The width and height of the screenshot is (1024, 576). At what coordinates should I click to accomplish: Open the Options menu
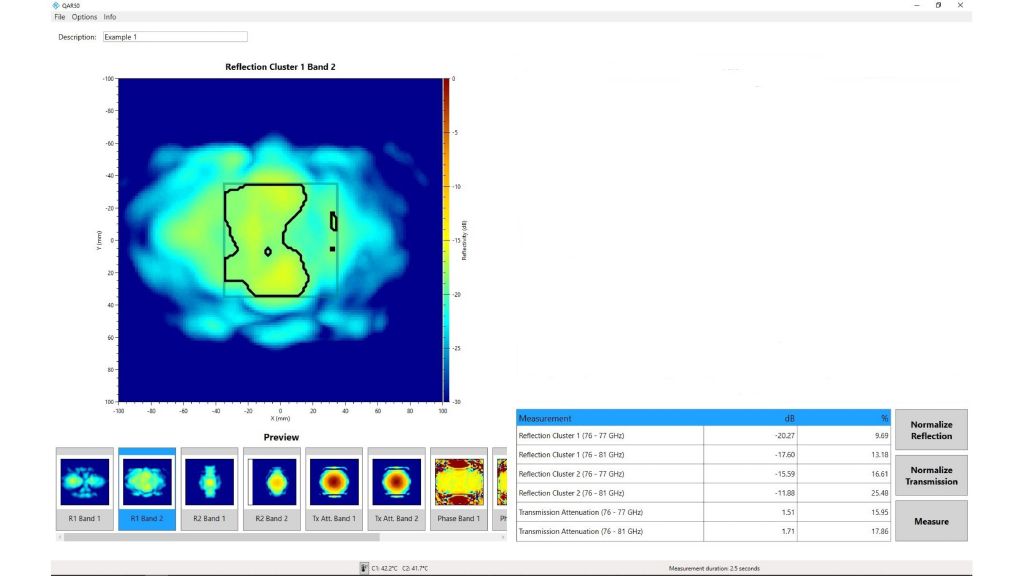point(85,16)
